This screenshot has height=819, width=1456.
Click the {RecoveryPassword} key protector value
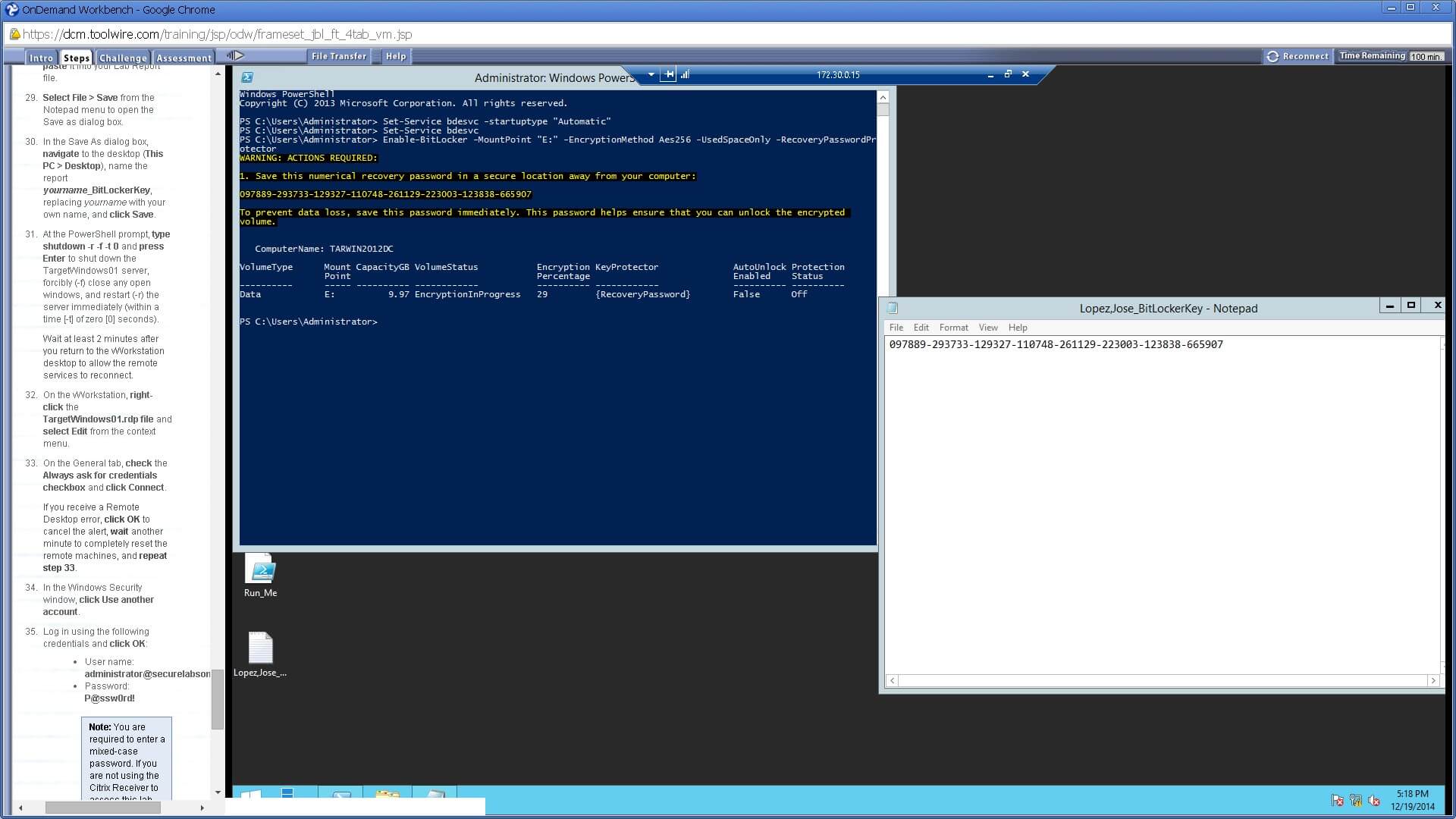pos(642,294)
